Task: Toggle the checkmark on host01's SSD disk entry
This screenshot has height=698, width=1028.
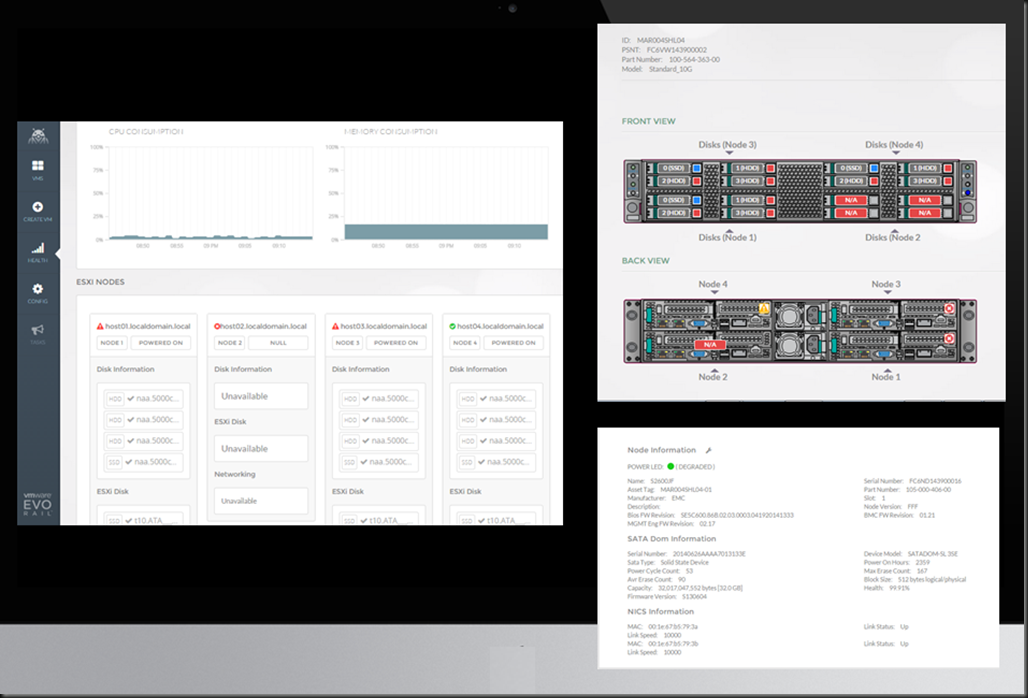Action: 128,462
